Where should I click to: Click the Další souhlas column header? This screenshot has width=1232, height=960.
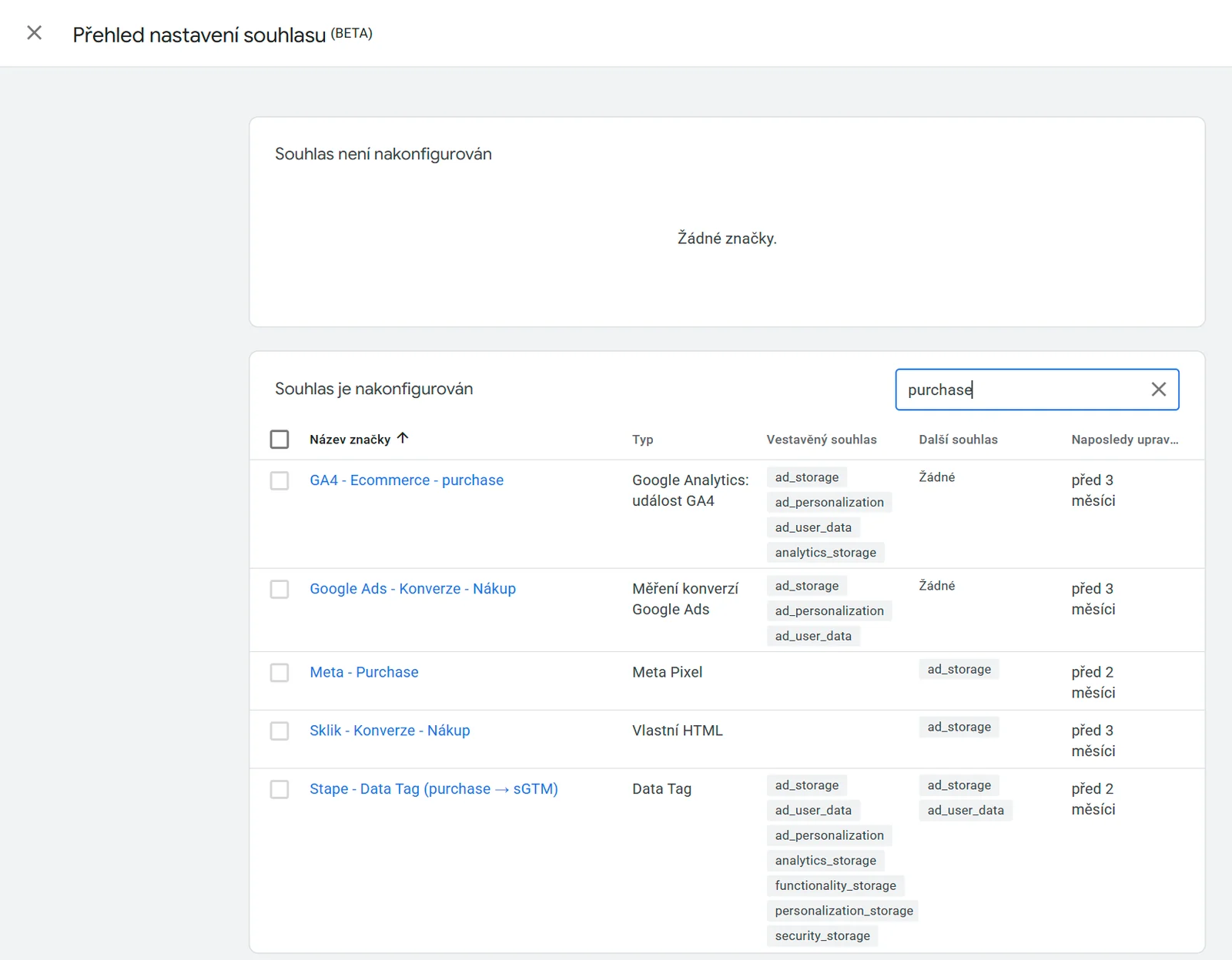[958, 440]
